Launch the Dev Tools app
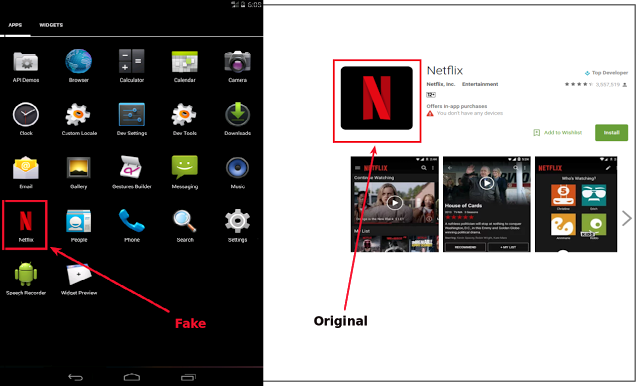Viewport: 640px width, 386px height. (184, 119)
